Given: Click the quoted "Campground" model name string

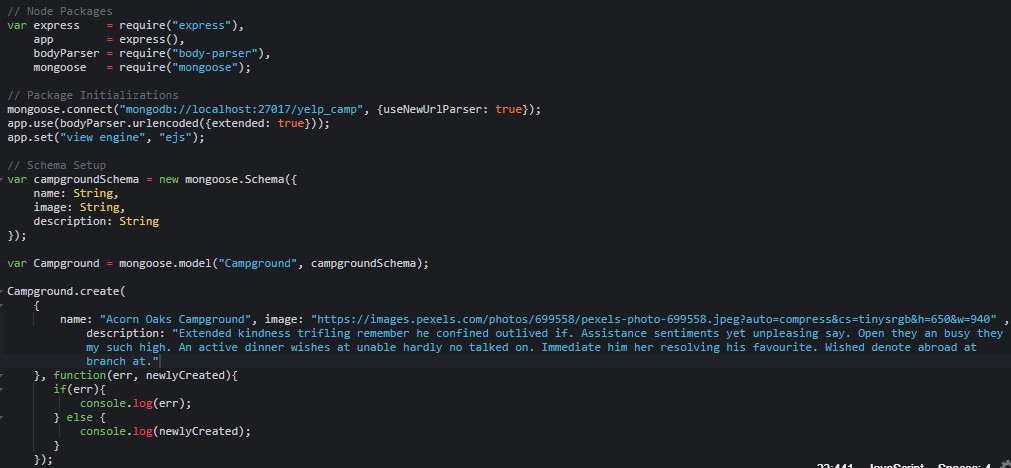Looking at the screenshot, I should (258, 264).
